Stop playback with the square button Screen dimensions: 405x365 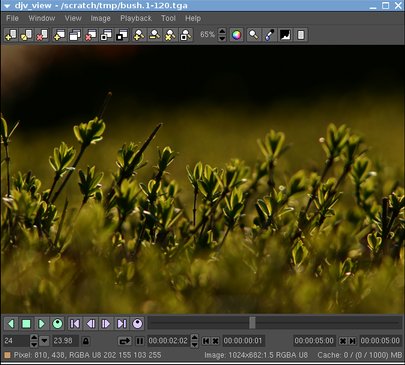click(26, 324)
